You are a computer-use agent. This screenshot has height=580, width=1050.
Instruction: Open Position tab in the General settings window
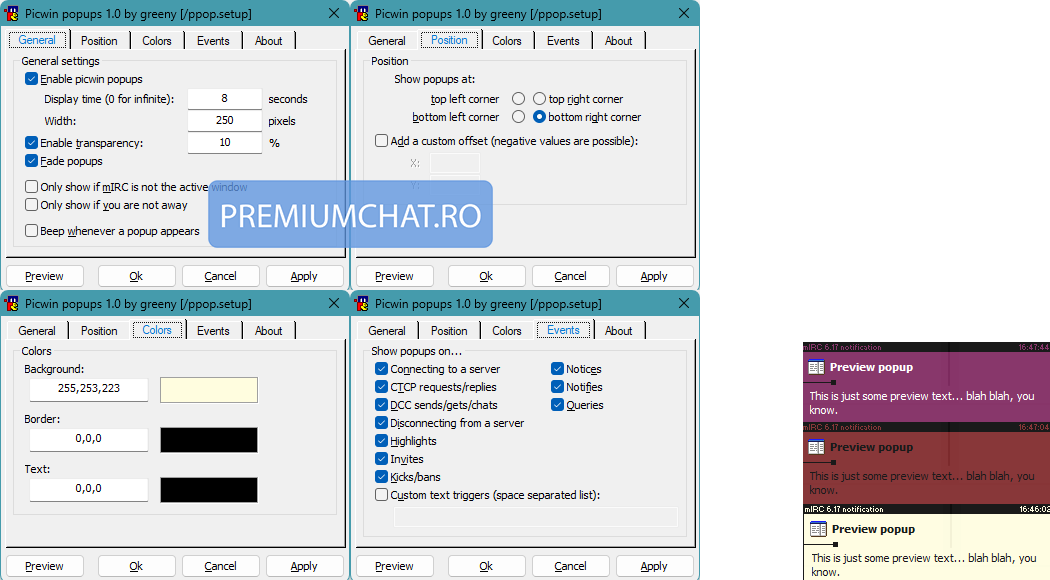99,41
